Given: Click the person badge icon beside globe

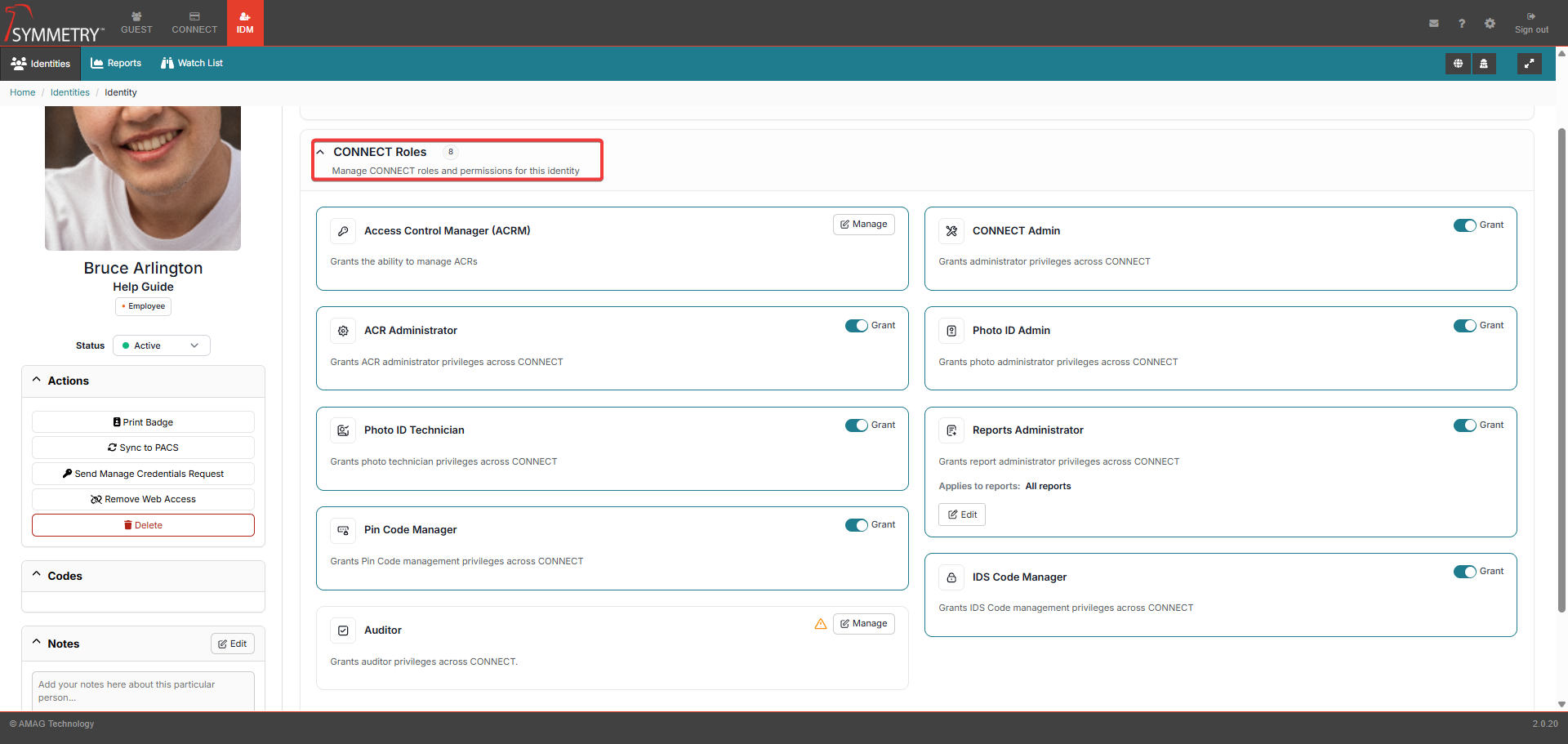Looking at the screenshot, I should pyautogui.click(x=1484, y=64).
